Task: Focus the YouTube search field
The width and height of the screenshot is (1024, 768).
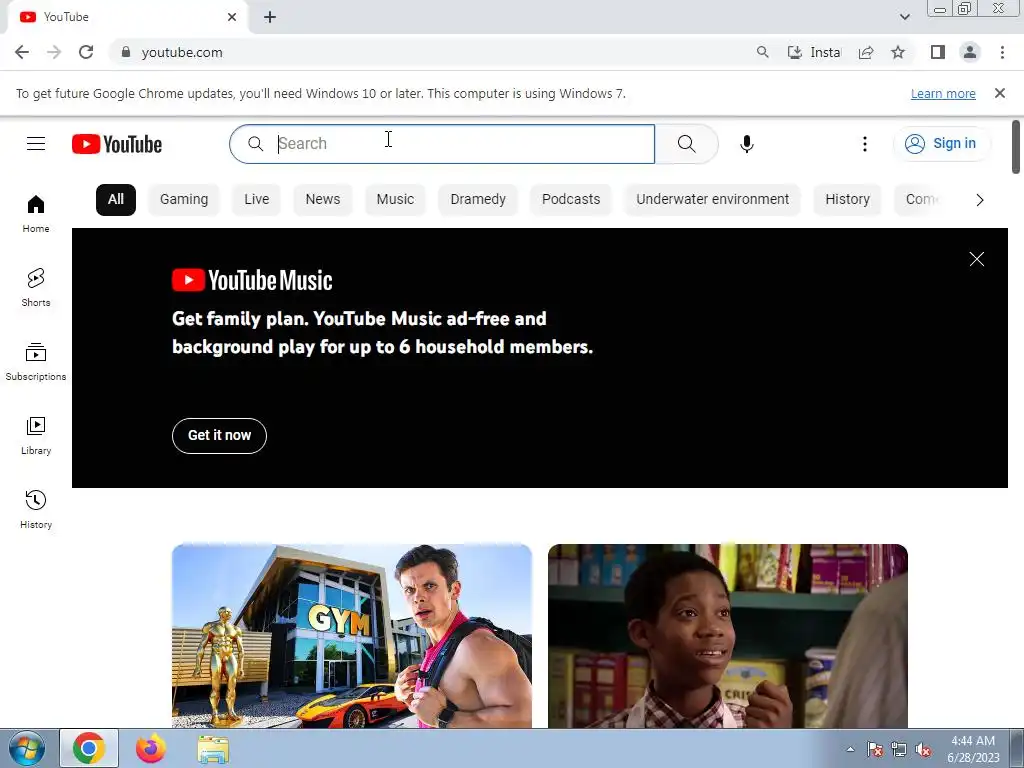Action: (x=442, y=144)
